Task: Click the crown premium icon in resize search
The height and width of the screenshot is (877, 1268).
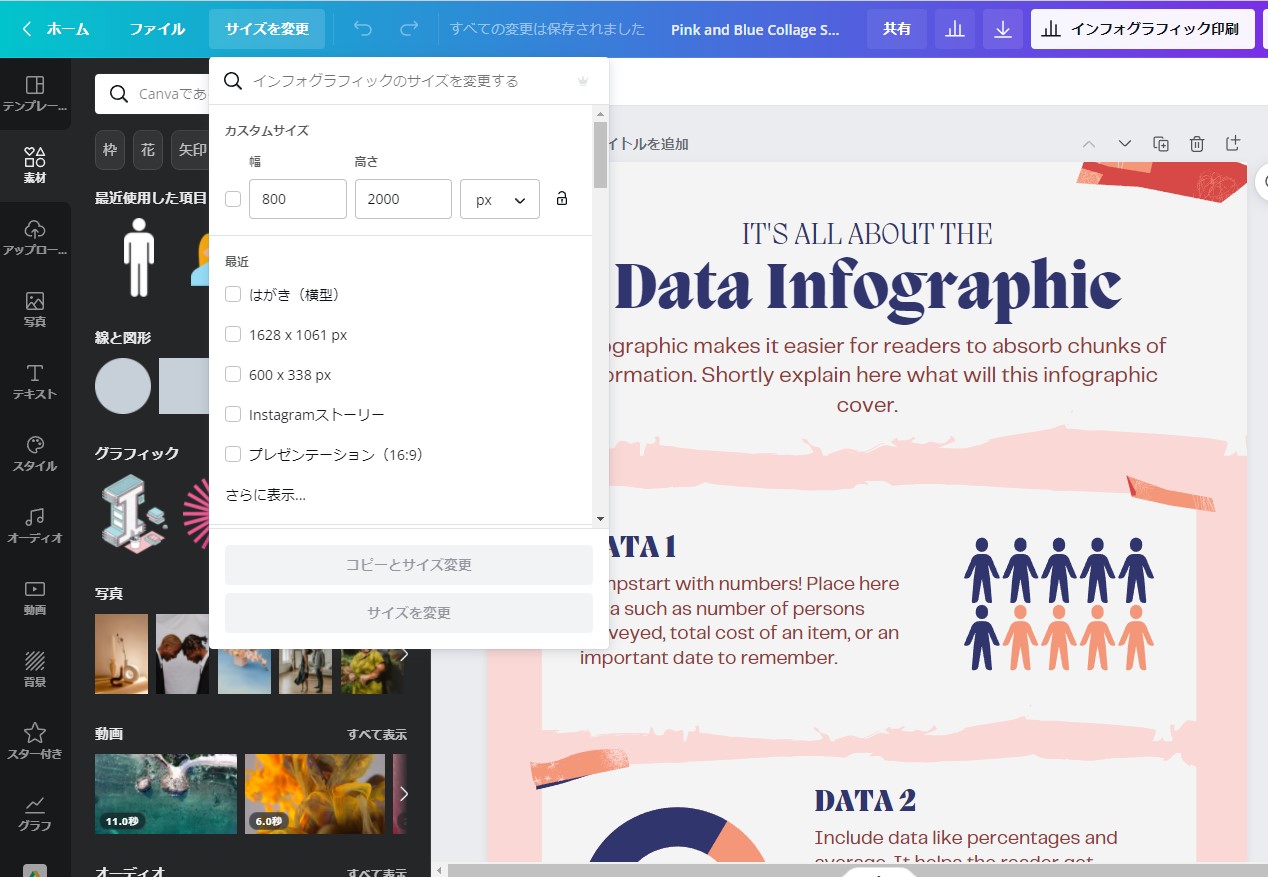Action: 584,81
